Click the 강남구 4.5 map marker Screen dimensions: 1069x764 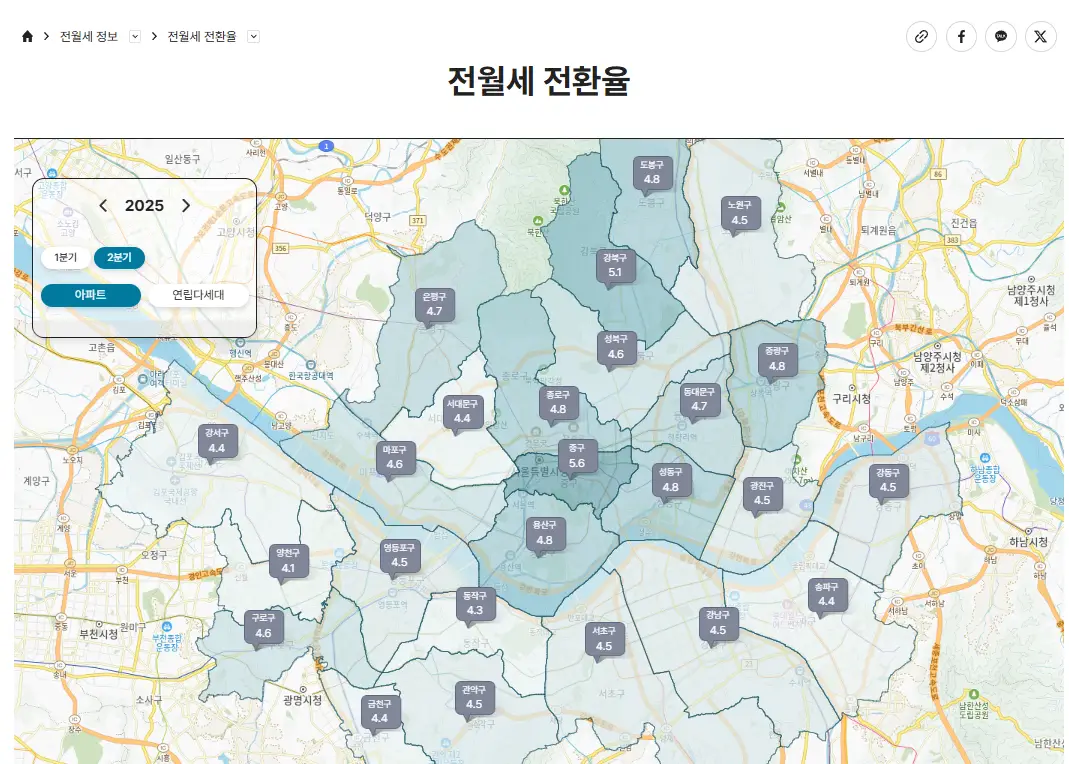718,623
